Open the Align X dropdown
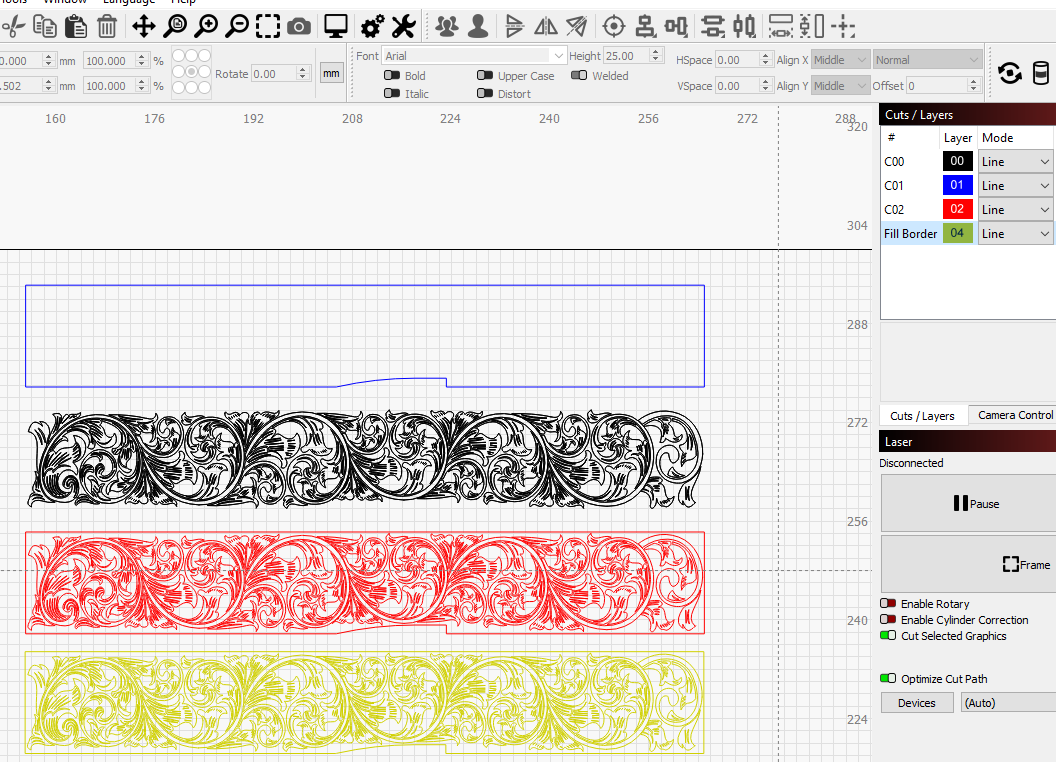This screenshot has height=762, width=1056. tap(839, 59)
